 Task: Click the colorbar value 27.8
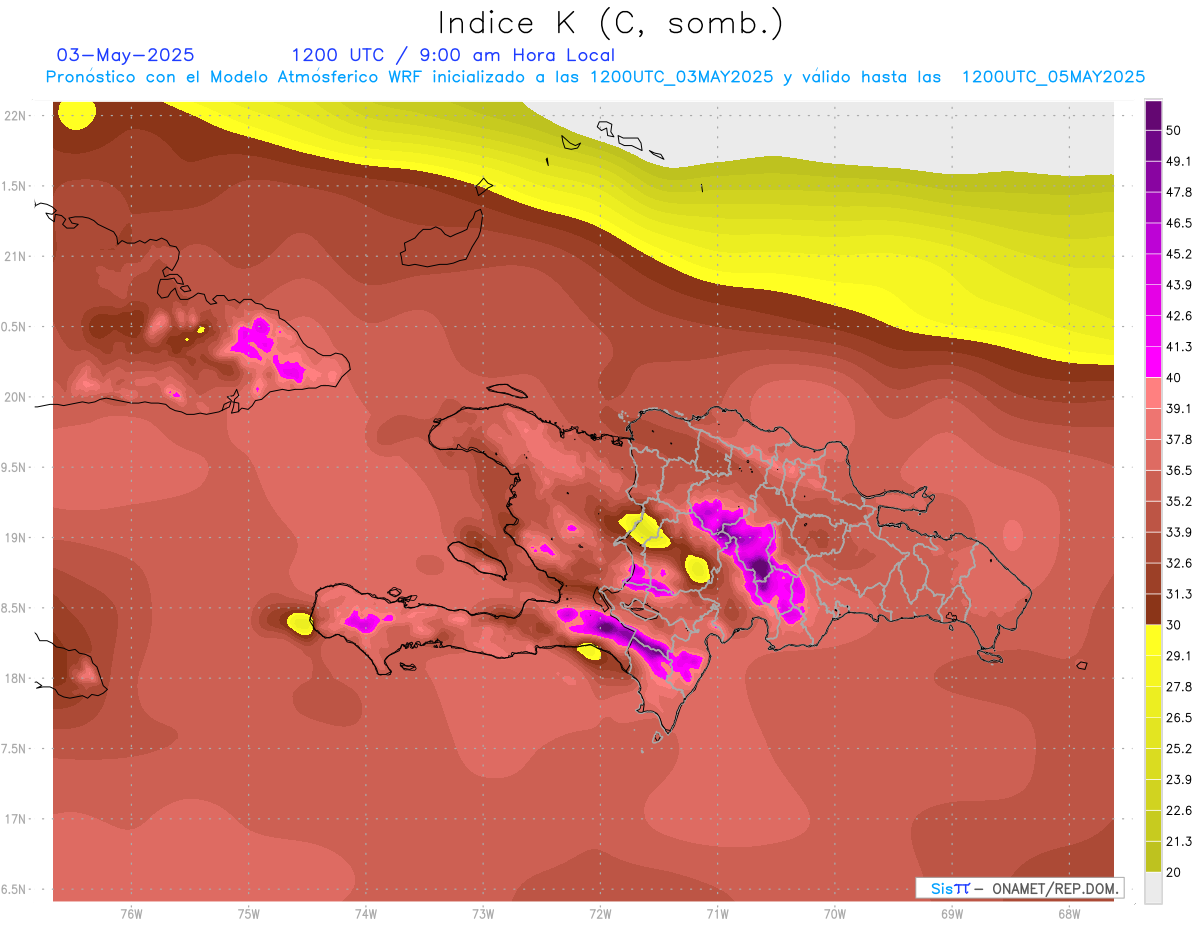point(1178,687)
